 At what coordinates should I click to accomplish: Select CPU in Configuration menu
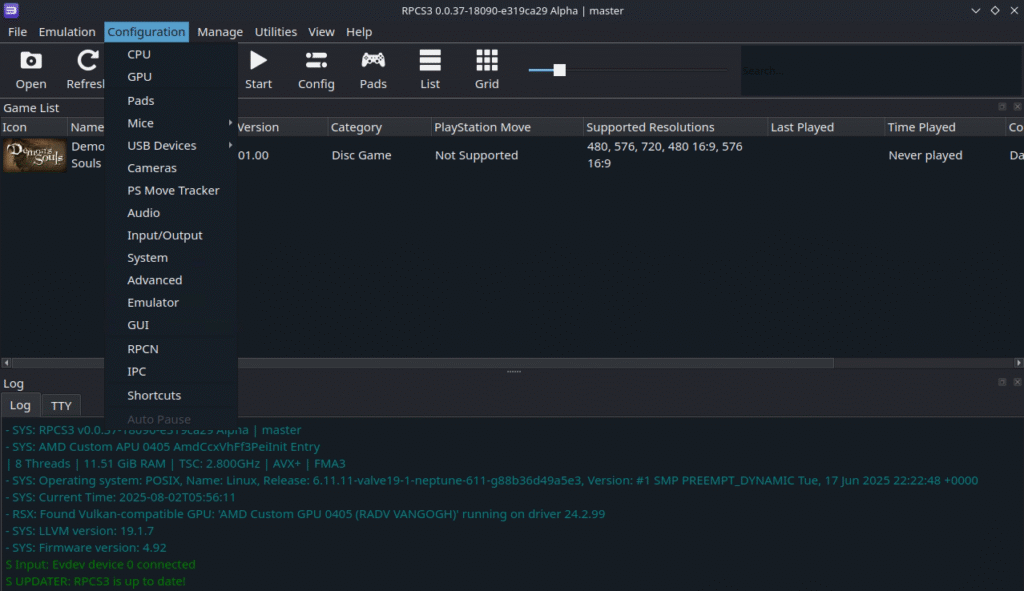tap(171, 54)
